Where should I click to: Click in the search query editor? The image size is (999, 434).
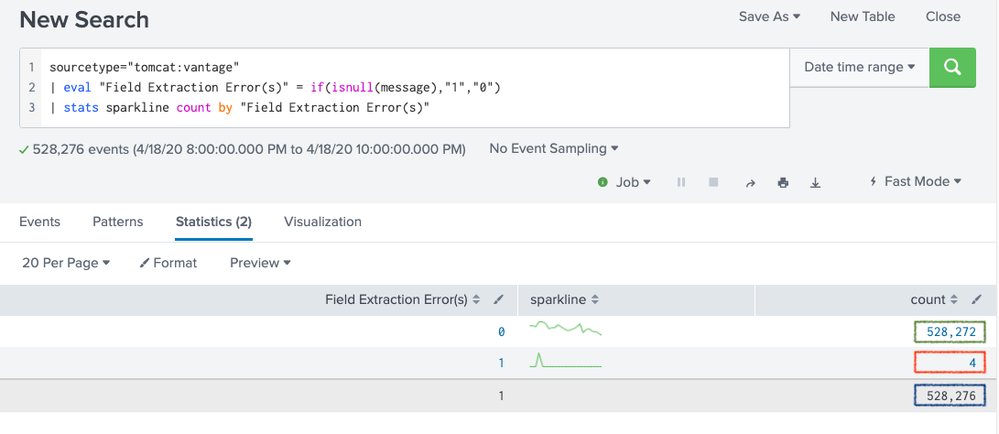click(x=400, y=88)
